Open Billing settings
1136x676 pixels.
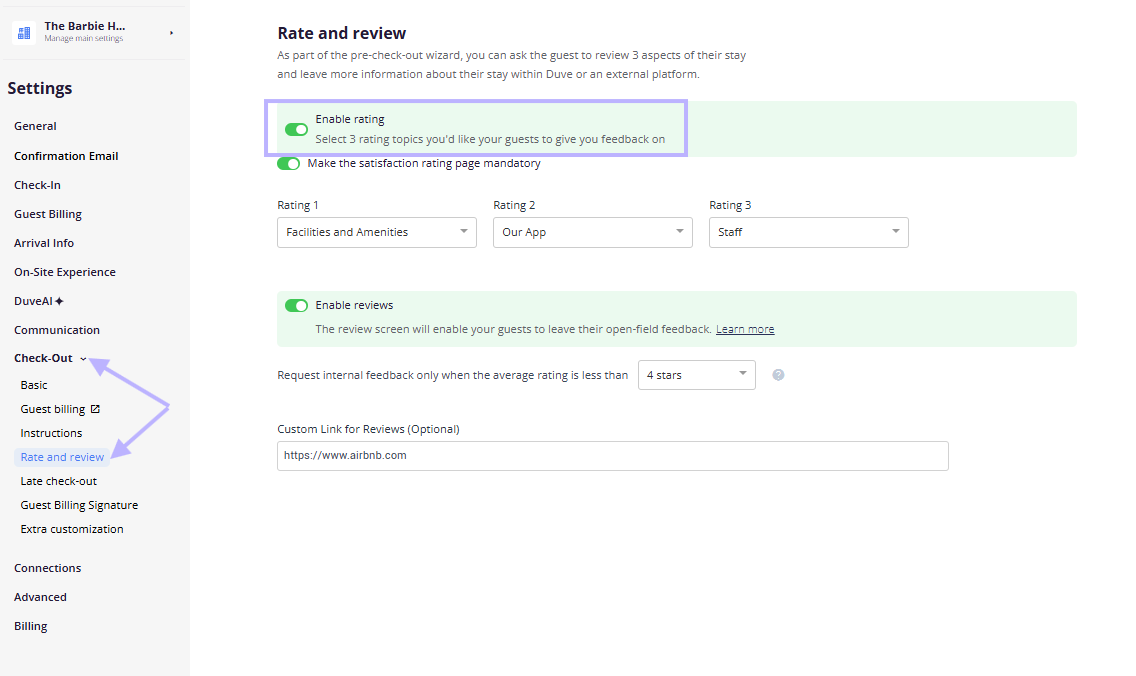click(30, 626)
